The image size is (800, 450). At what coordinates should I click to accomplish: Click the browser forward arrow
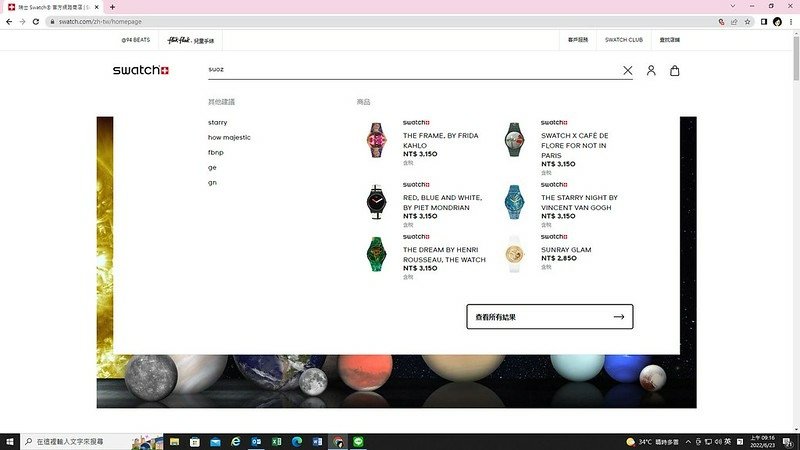coord(22,21)
